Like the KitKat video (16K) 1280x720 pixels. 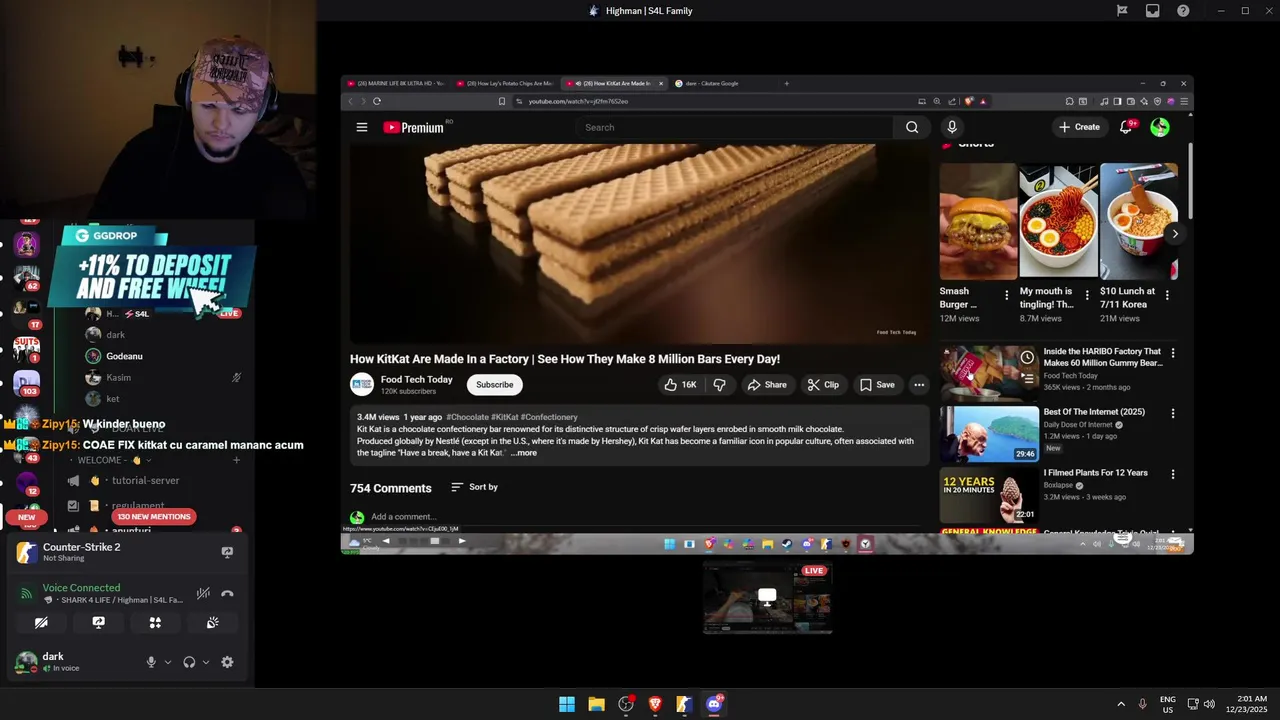click(x=680, y=385)
